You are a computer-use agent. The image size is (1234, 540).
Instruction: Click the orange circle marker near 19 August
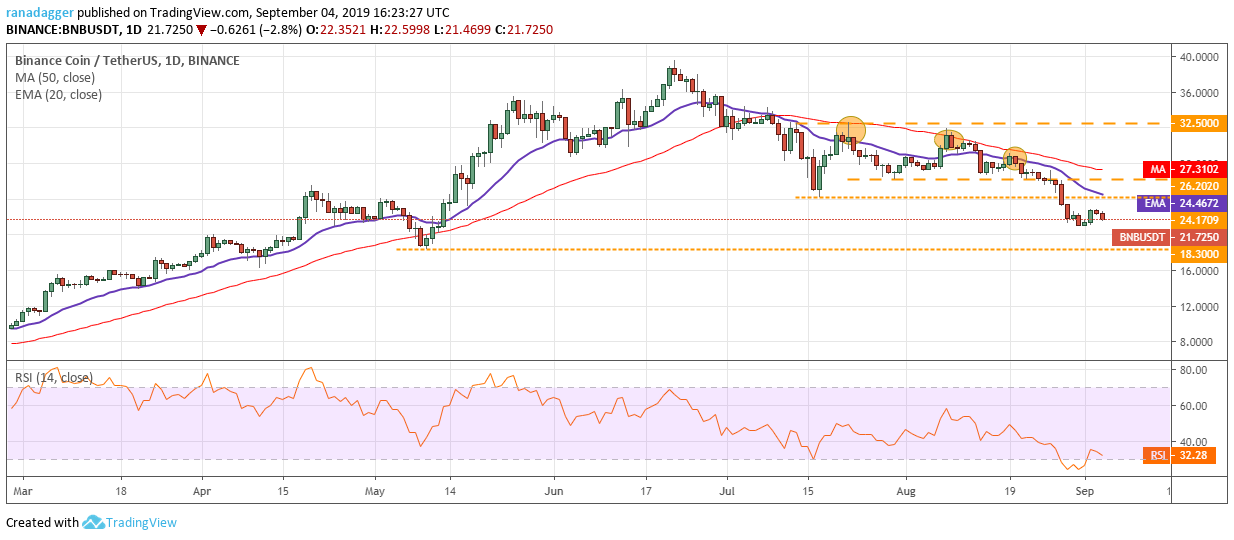[1015, 158]
